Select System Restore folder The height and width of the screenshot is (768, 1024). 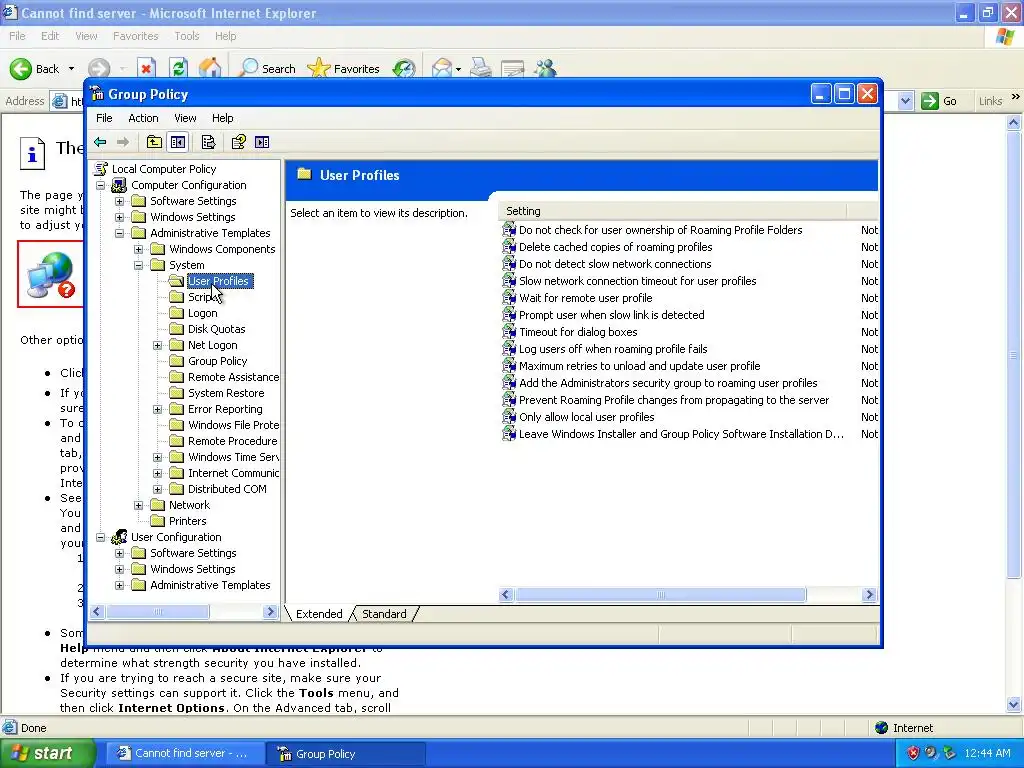pyautogui.click(x=226, y=393)
